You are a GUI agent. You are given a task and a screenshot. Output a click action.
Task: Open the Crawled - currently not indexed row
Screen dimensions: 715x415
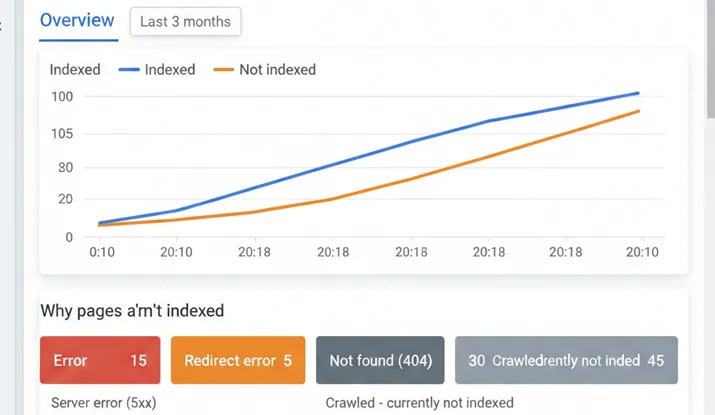[x=419, y=403]
